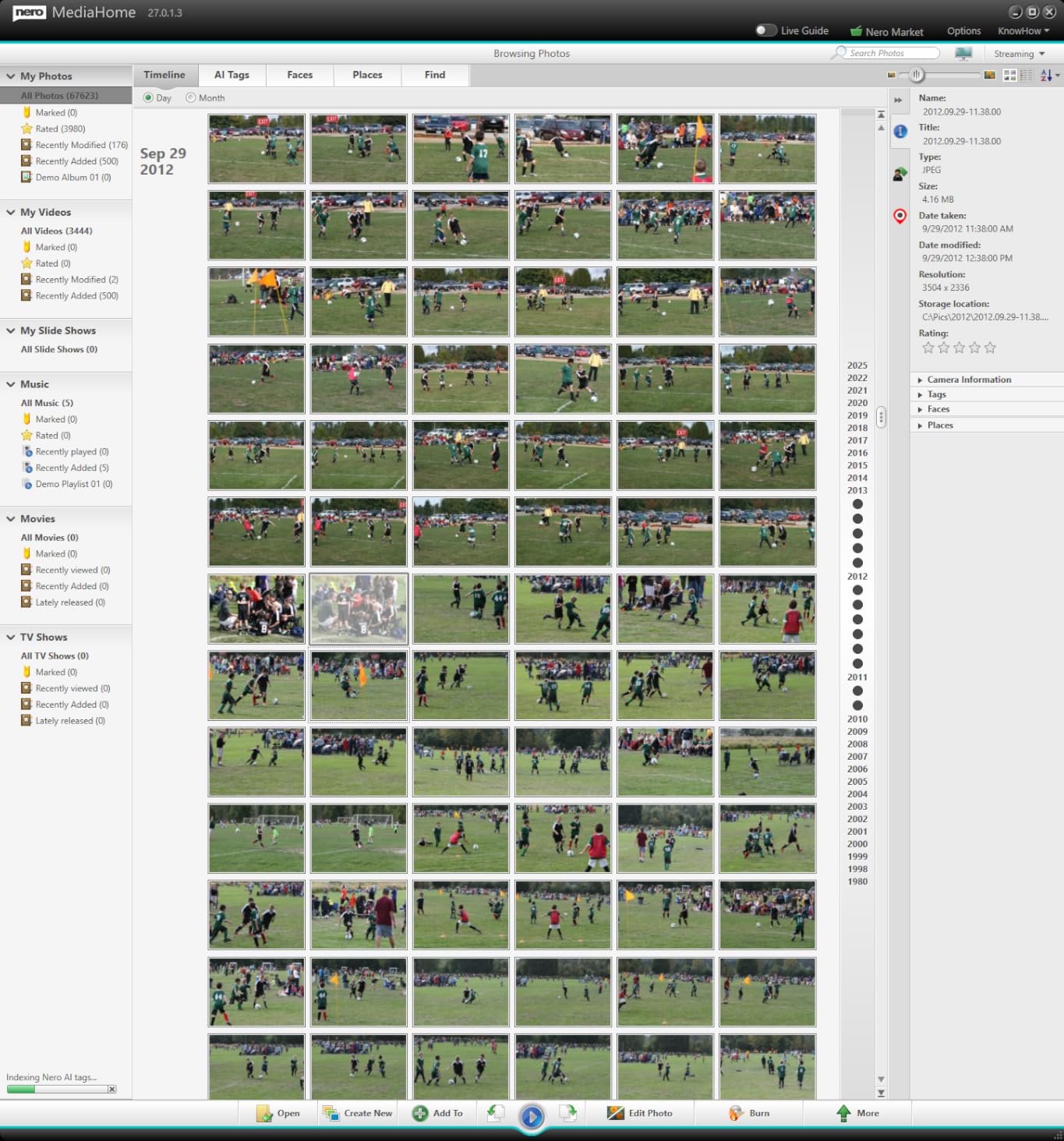Collapse the My Videos tree section
This screenshot has height=1141, width=1064.
[x=11, y=212]
